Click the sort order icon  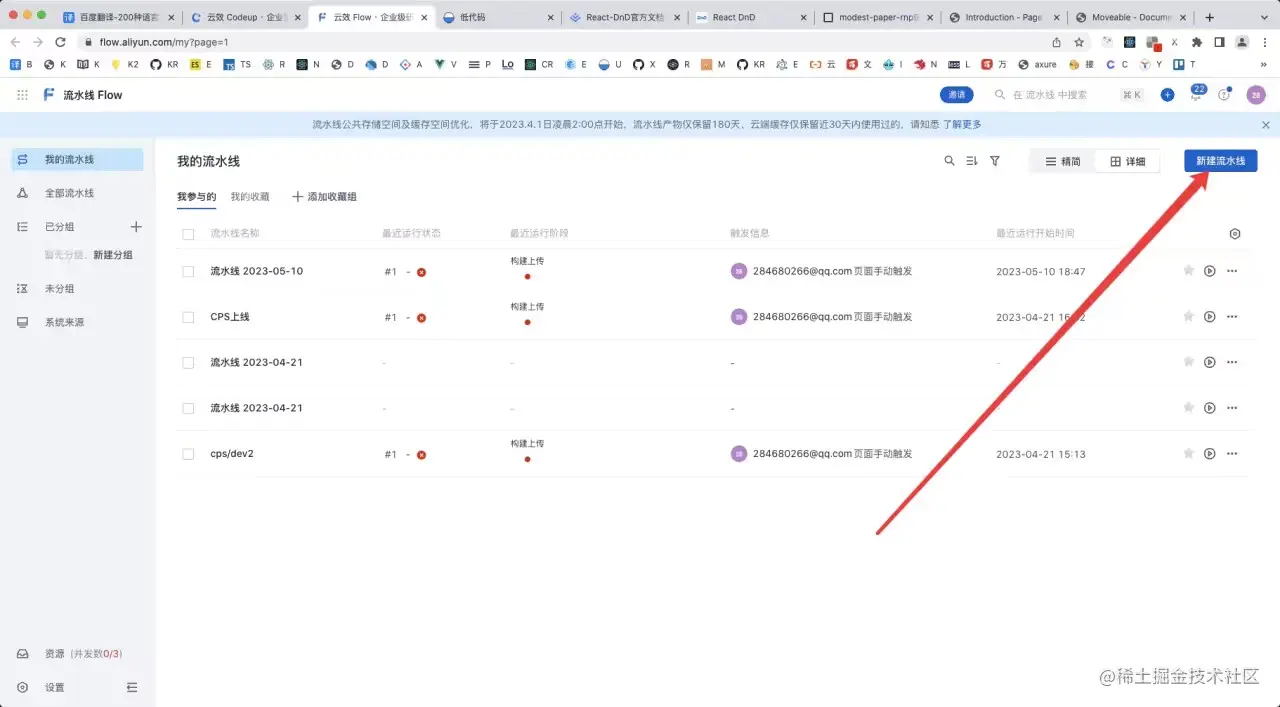[x=972, y=161]
